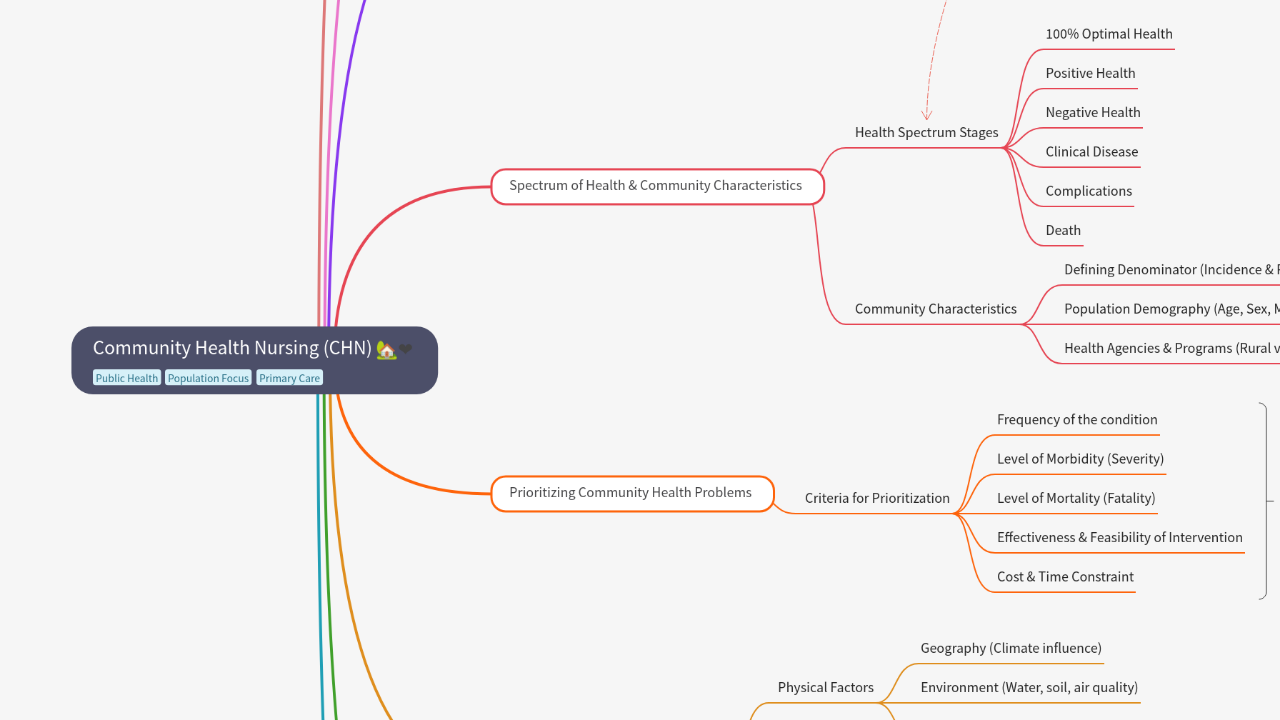Click the Geography (Climate influence) node
This screenshot has width=1280, height=720.
(x=1011, y=648)
